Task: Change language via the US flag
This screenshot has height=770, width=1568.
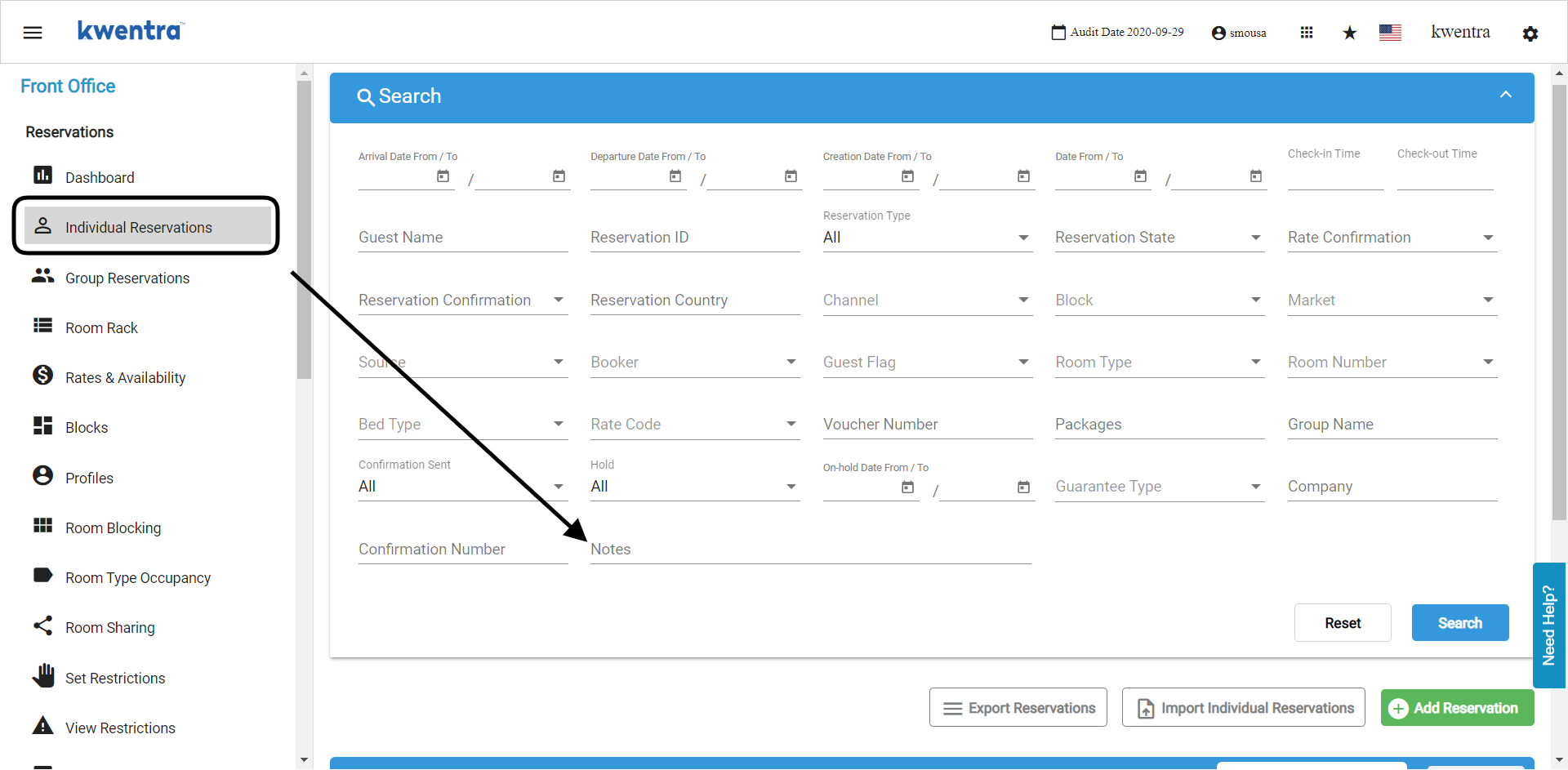Action: (1390, 33)
